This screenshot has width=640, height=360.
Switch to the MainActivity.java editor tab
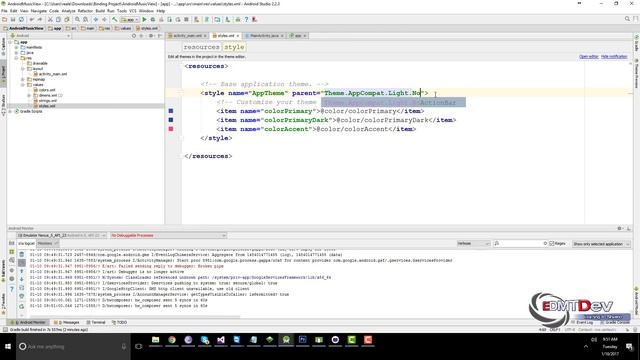coord(264,36)
